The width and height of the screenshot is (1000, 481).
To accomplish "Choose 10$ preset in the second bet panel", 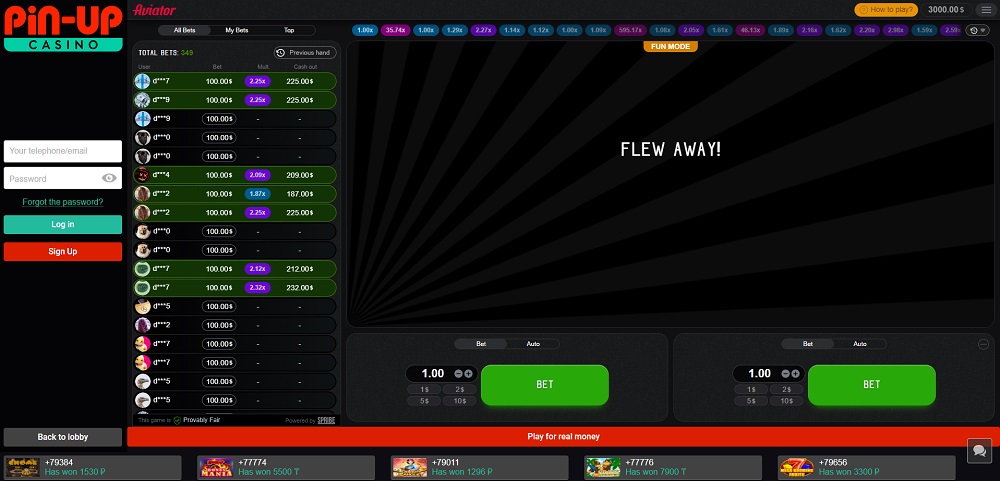I will click(x=787, y=401).
